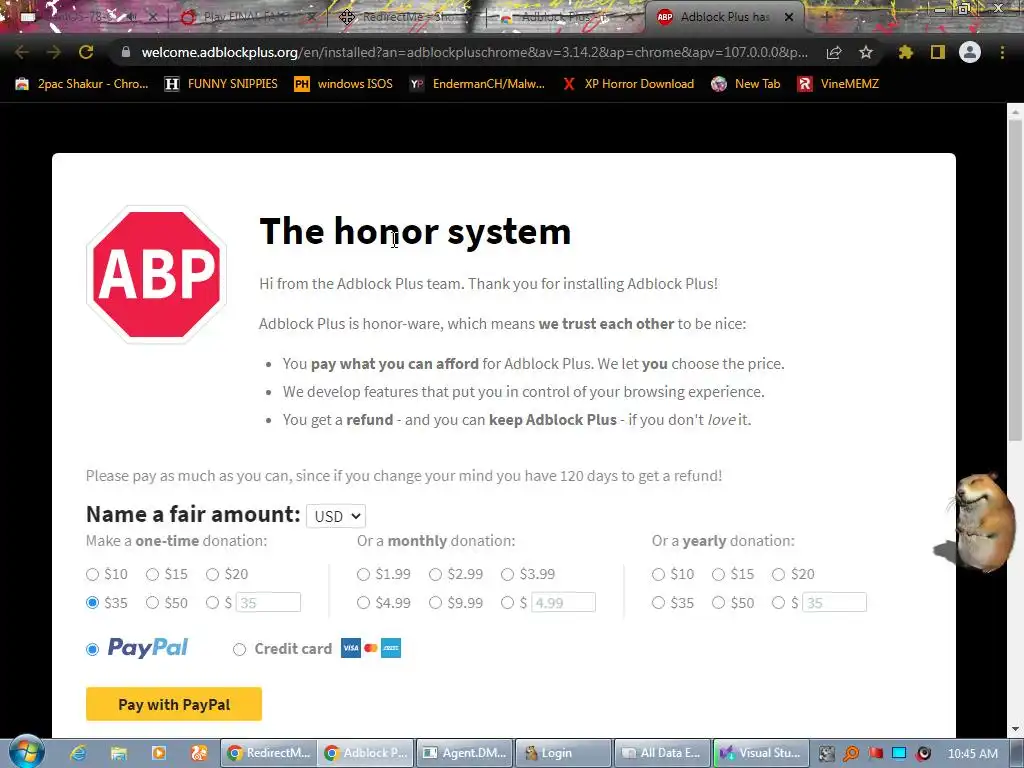Select the PayPal payment radio

point(92,649)
